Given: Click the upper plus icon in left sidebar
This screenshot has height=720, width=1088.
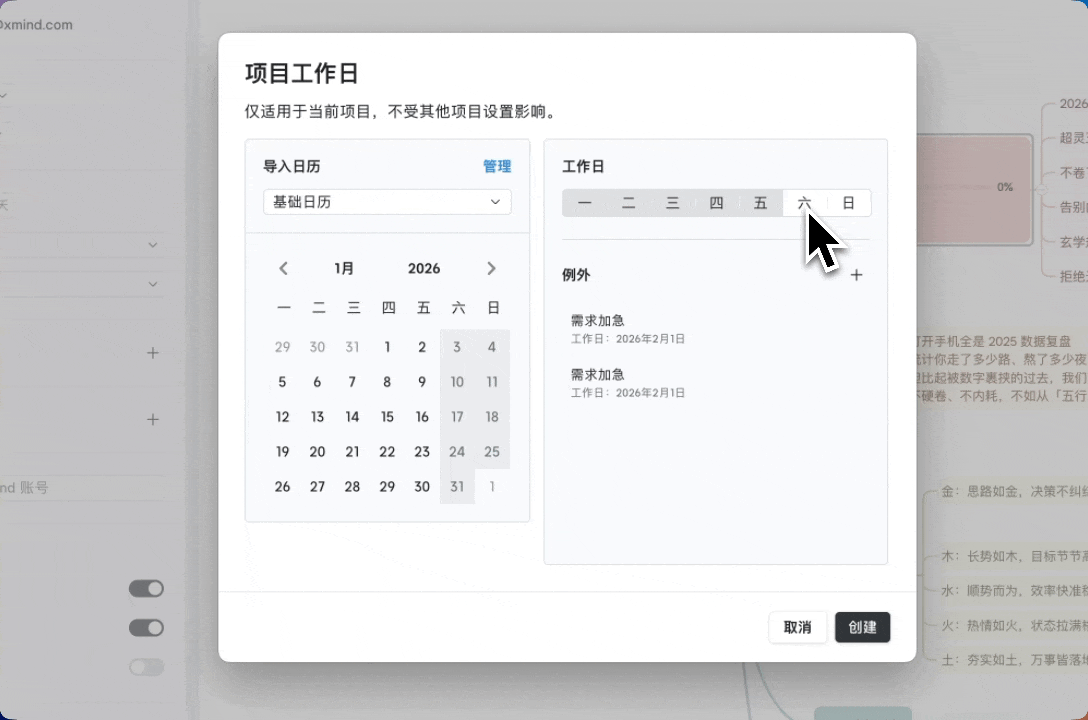Looking at the screenshot, I should (152, 353).
